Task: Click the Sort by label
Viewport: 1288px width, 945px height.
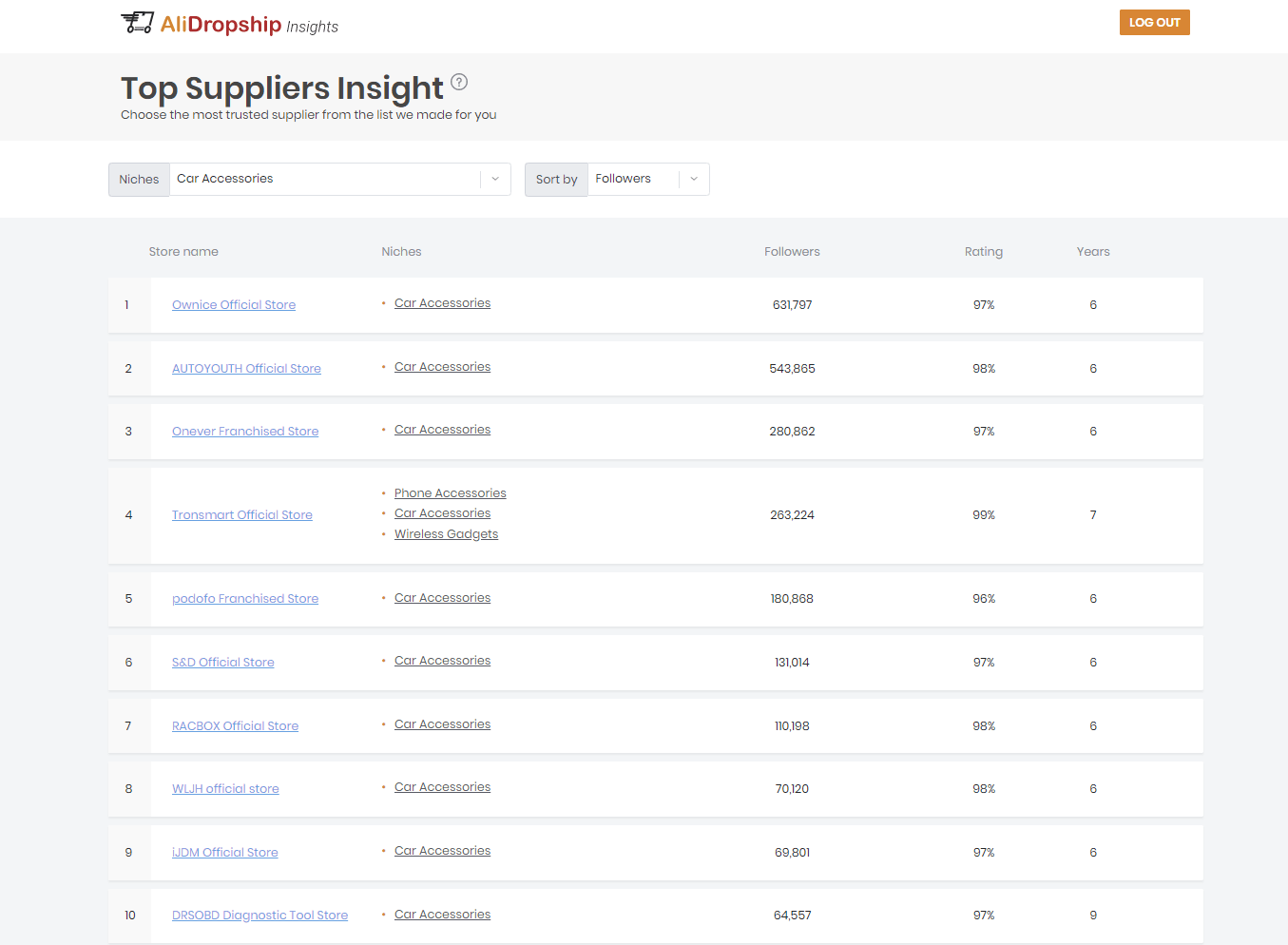Action: 556,179
